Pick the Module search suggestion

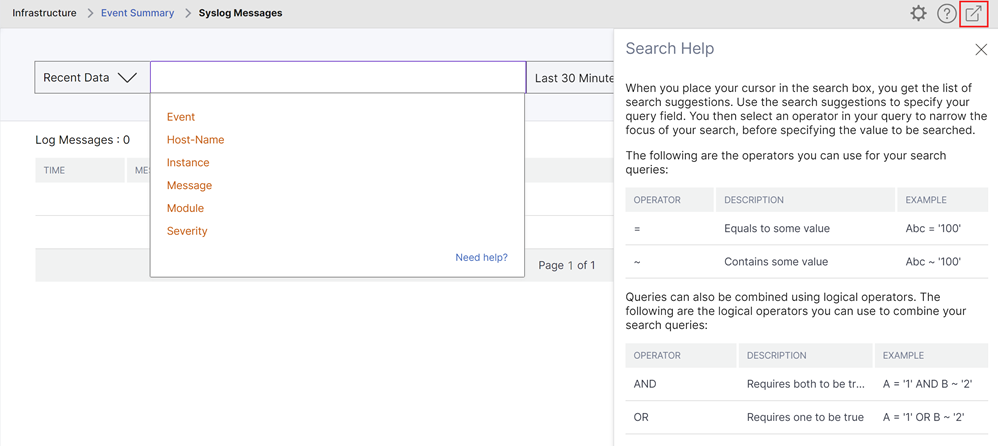(x=185, y=208)
